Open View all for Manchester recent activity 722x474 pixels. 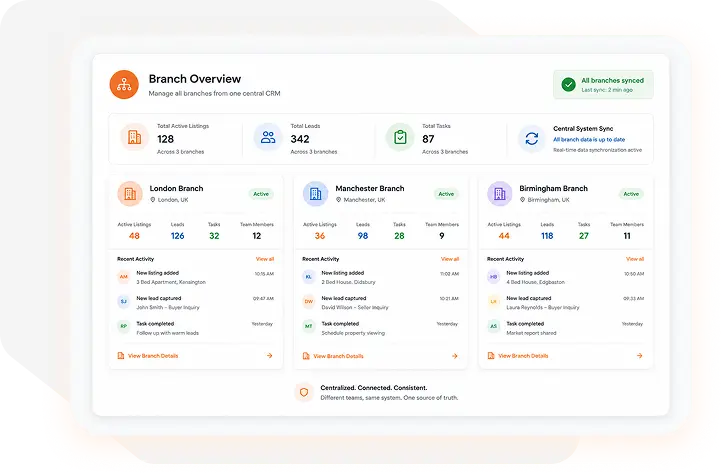coord(450,259)
